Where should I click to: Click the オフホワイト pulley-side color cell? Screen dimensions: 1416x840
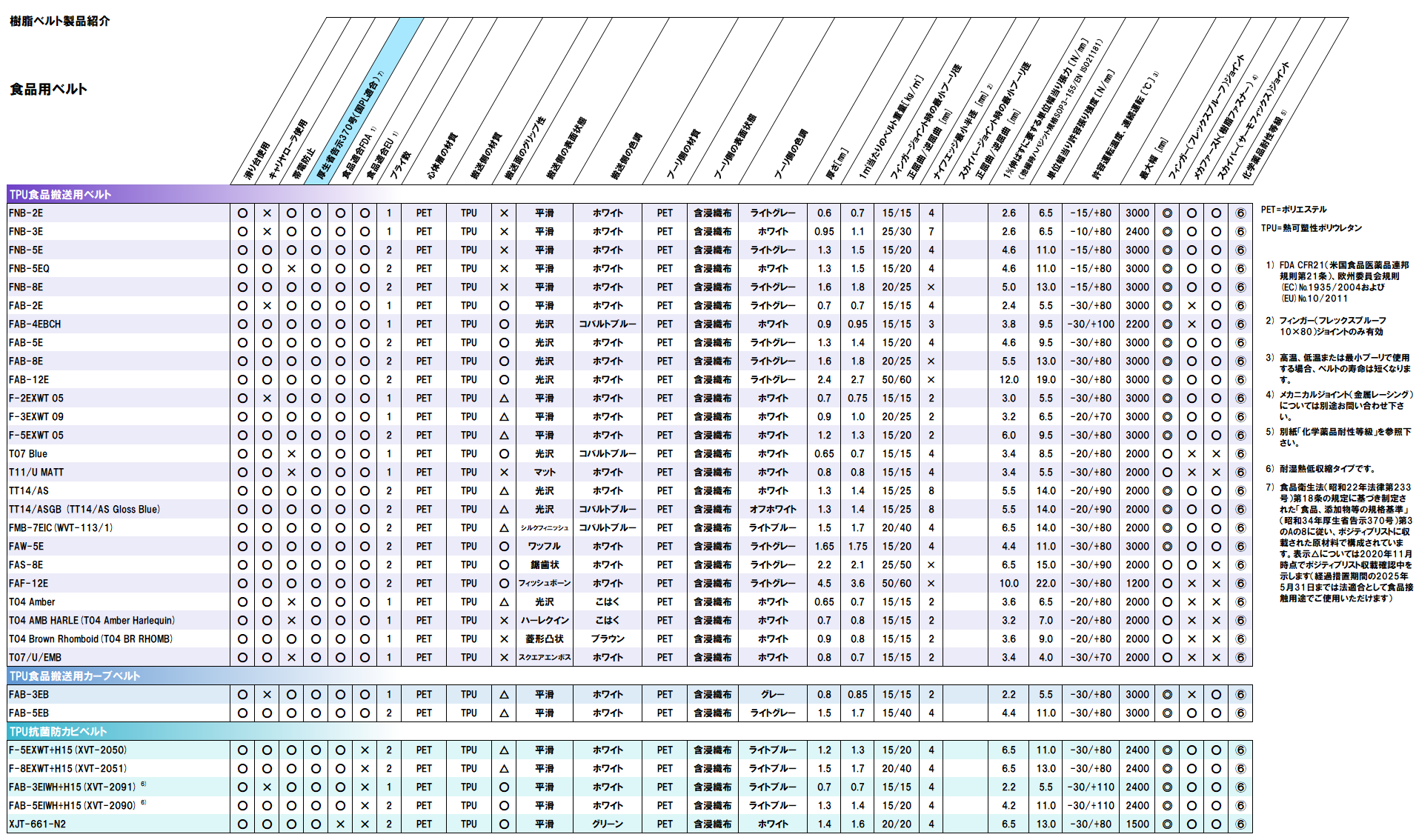tap(773, 510)
